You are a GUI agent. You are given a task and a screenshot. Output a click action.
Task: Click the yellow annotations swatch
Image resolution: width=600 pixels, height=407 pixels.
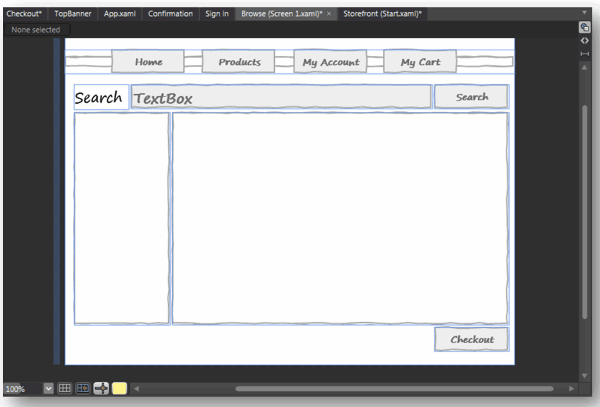pyautogui.click(x=119, y=388)
